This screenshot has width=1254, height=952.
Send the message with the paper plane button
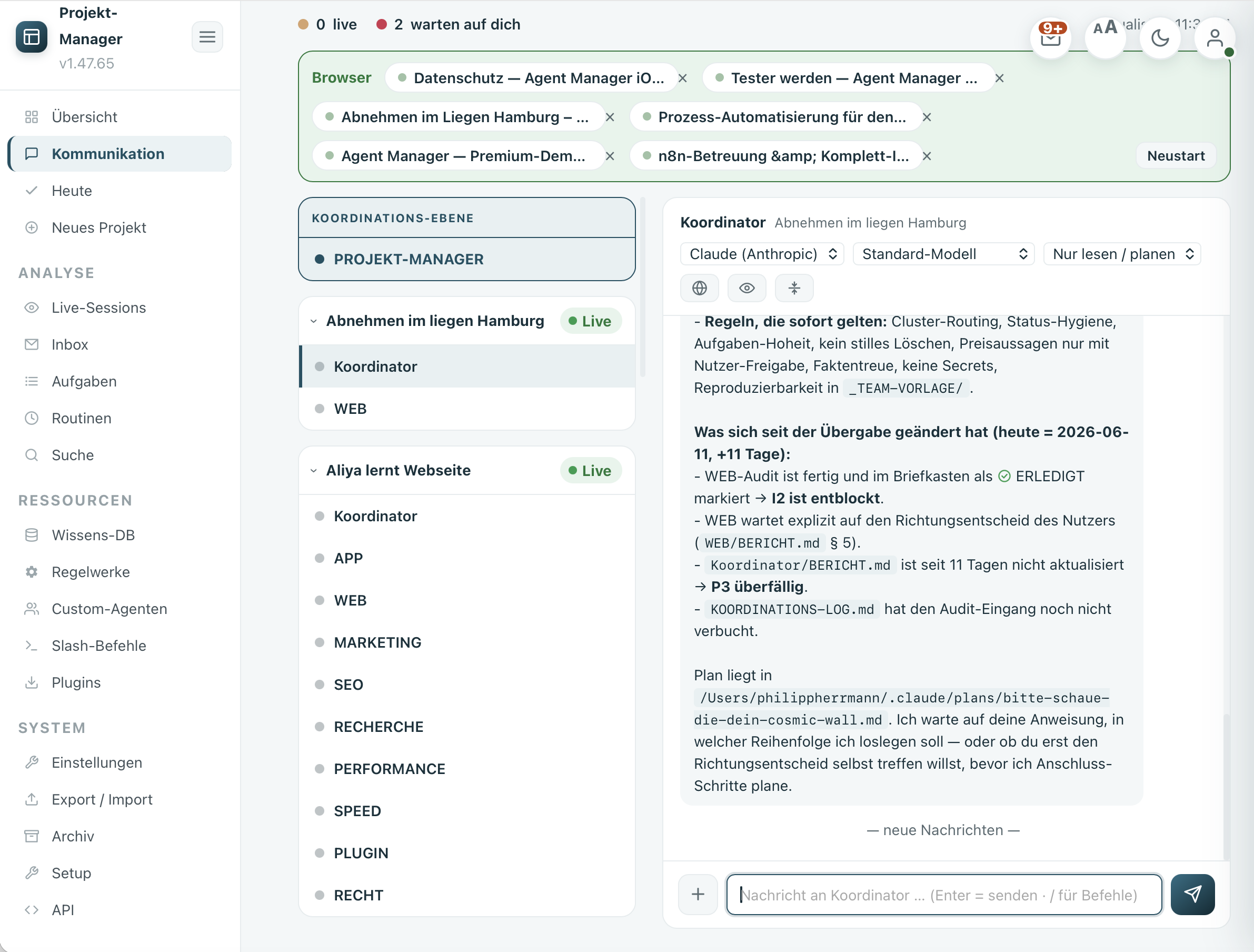1192,894
